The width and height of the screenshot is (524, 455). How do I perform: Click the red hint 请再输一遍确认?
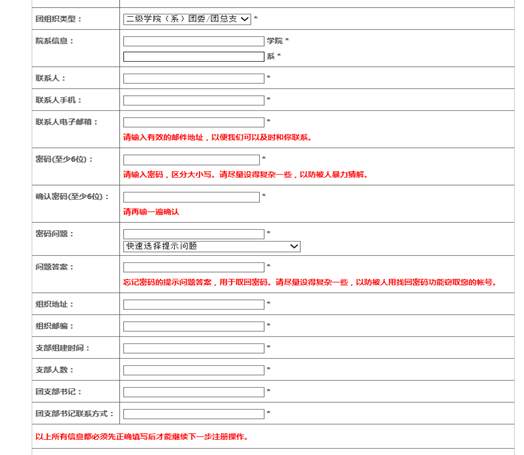151,212
